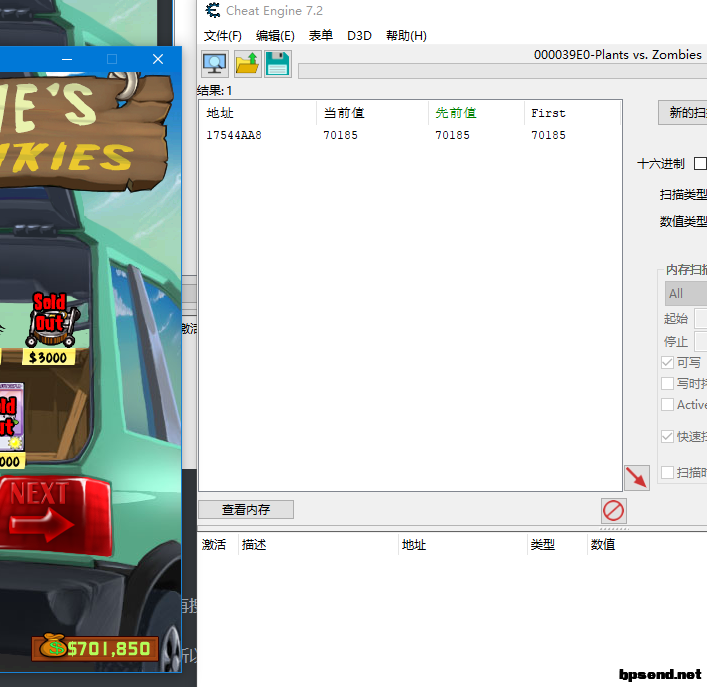Clear the address list with the red no-entry icon

tap(613, 511)
